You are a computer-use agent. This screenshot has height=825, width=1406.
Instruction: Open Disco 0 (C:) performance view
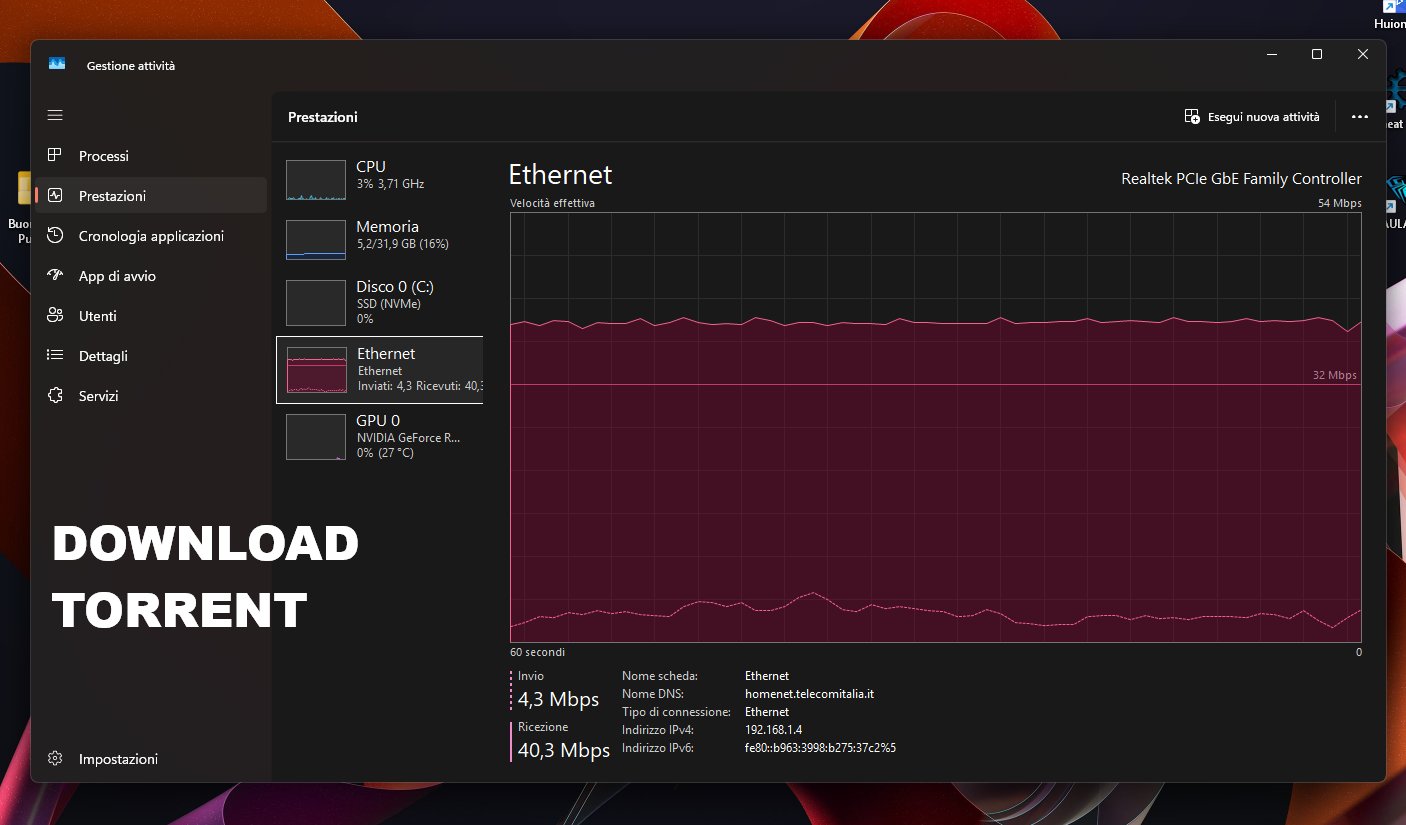coord(316,302)
